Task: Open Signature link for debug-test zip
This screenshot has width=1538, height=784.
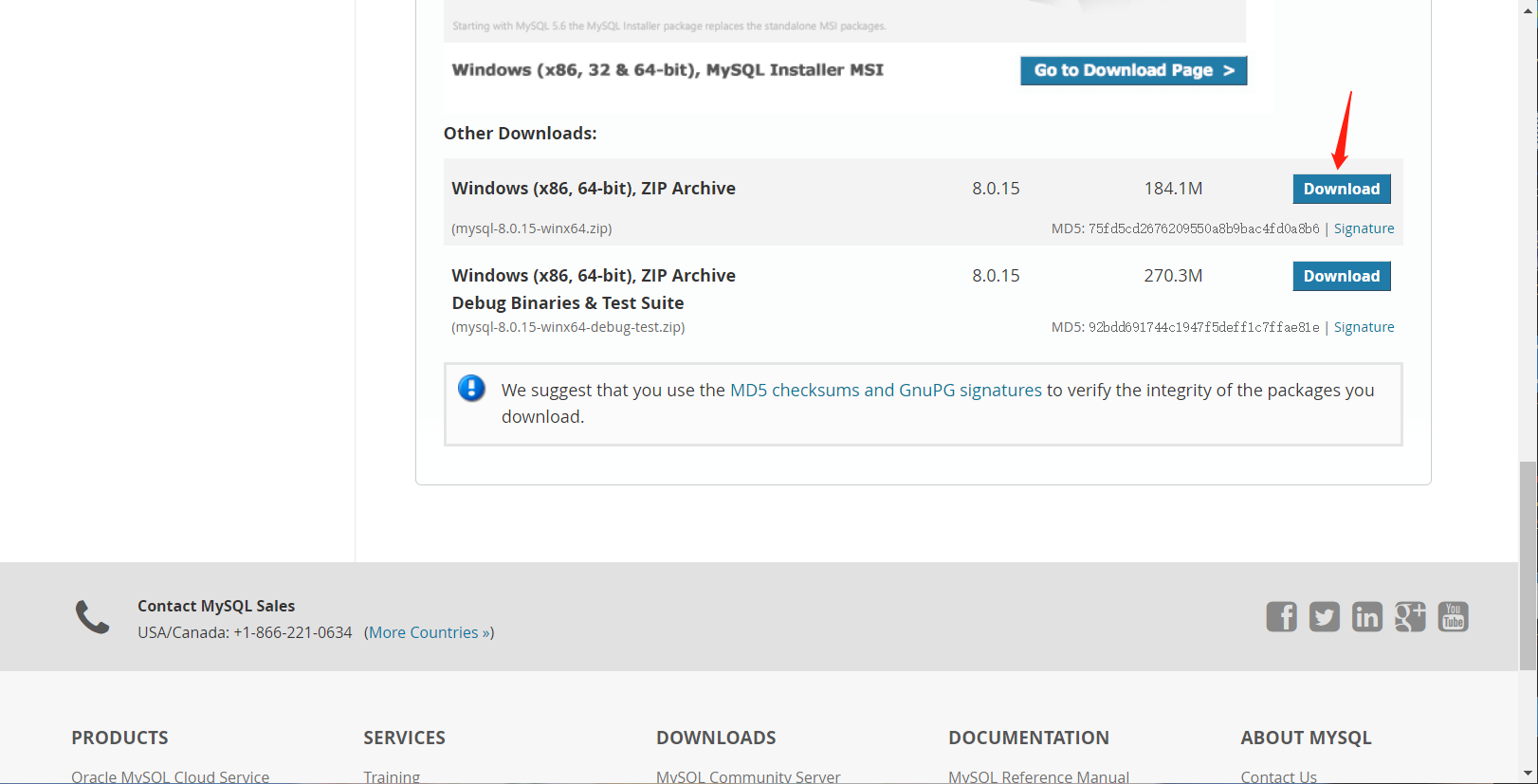Action: pos(1364,327)
